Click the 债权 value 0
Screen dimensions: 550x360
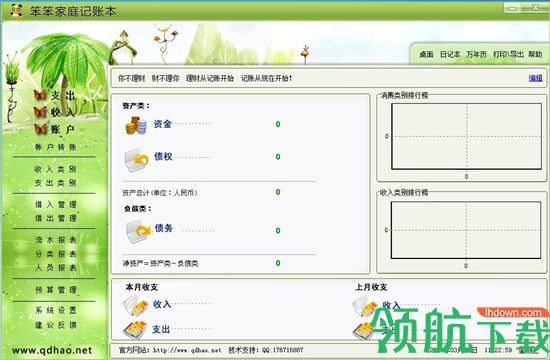(x=278, y=157)
